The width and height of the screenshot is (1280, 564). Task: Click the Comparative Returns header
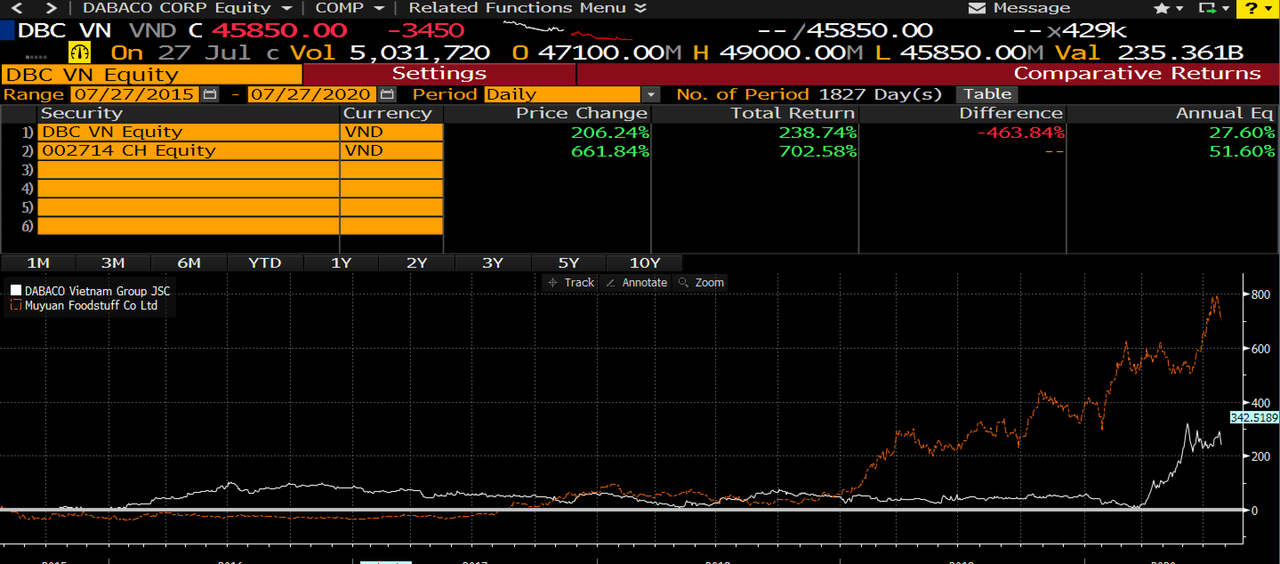pos(1137,73)
